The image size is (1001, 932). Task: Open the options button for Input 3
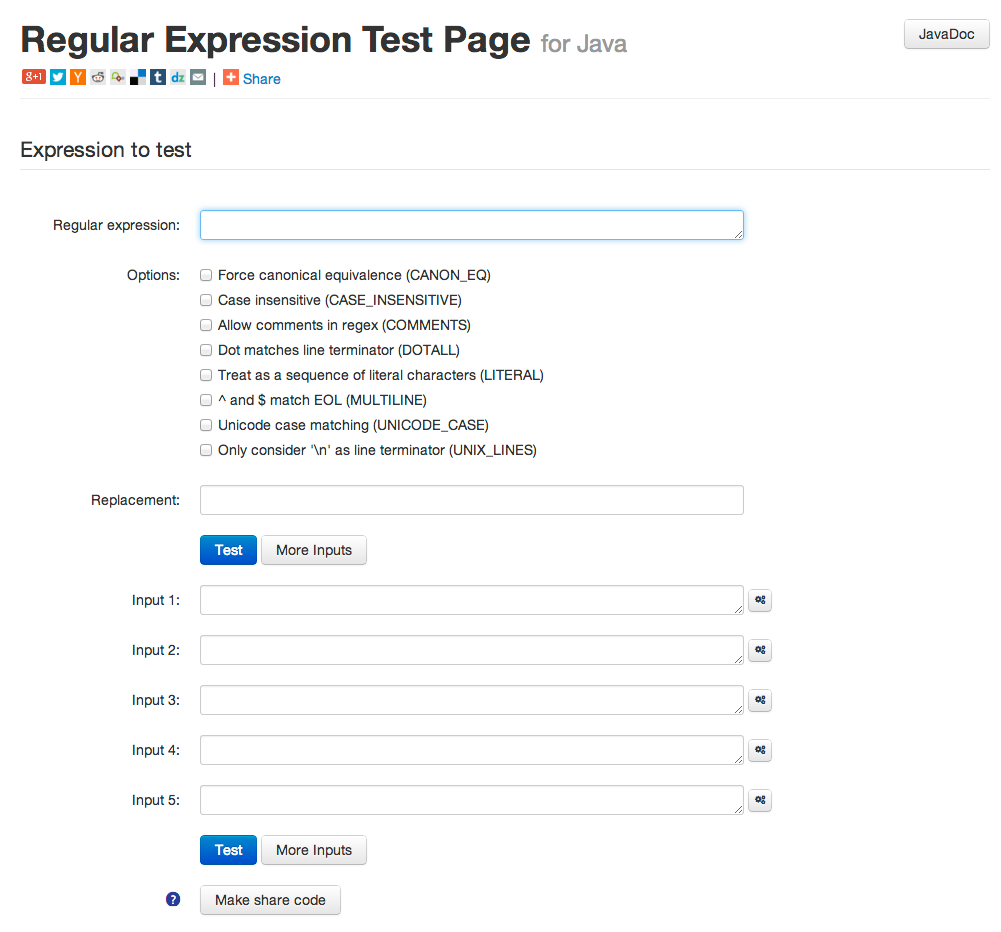click(x=760, y=700)
